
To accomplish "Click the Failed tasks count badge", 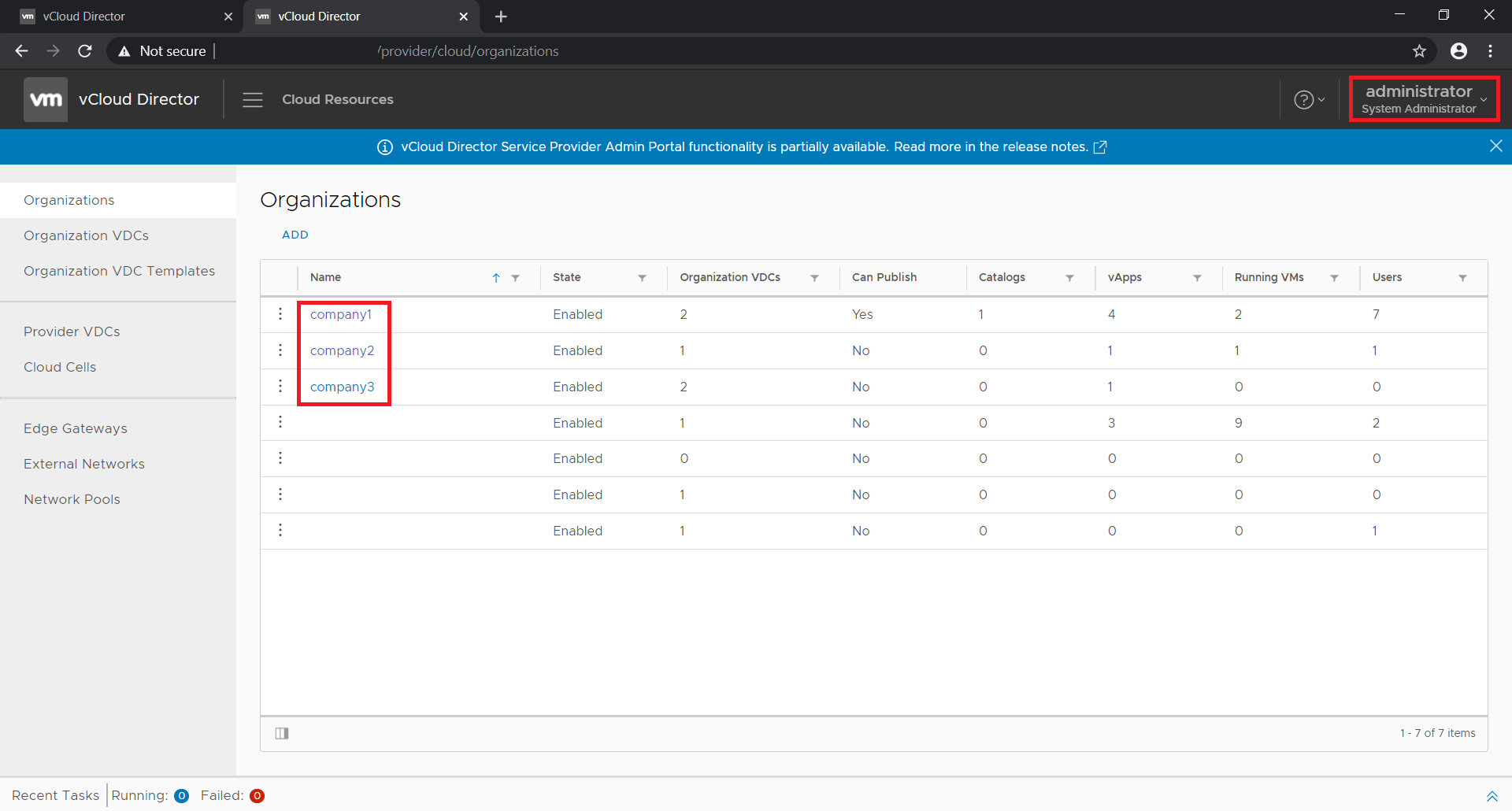I will pos(257,796).
